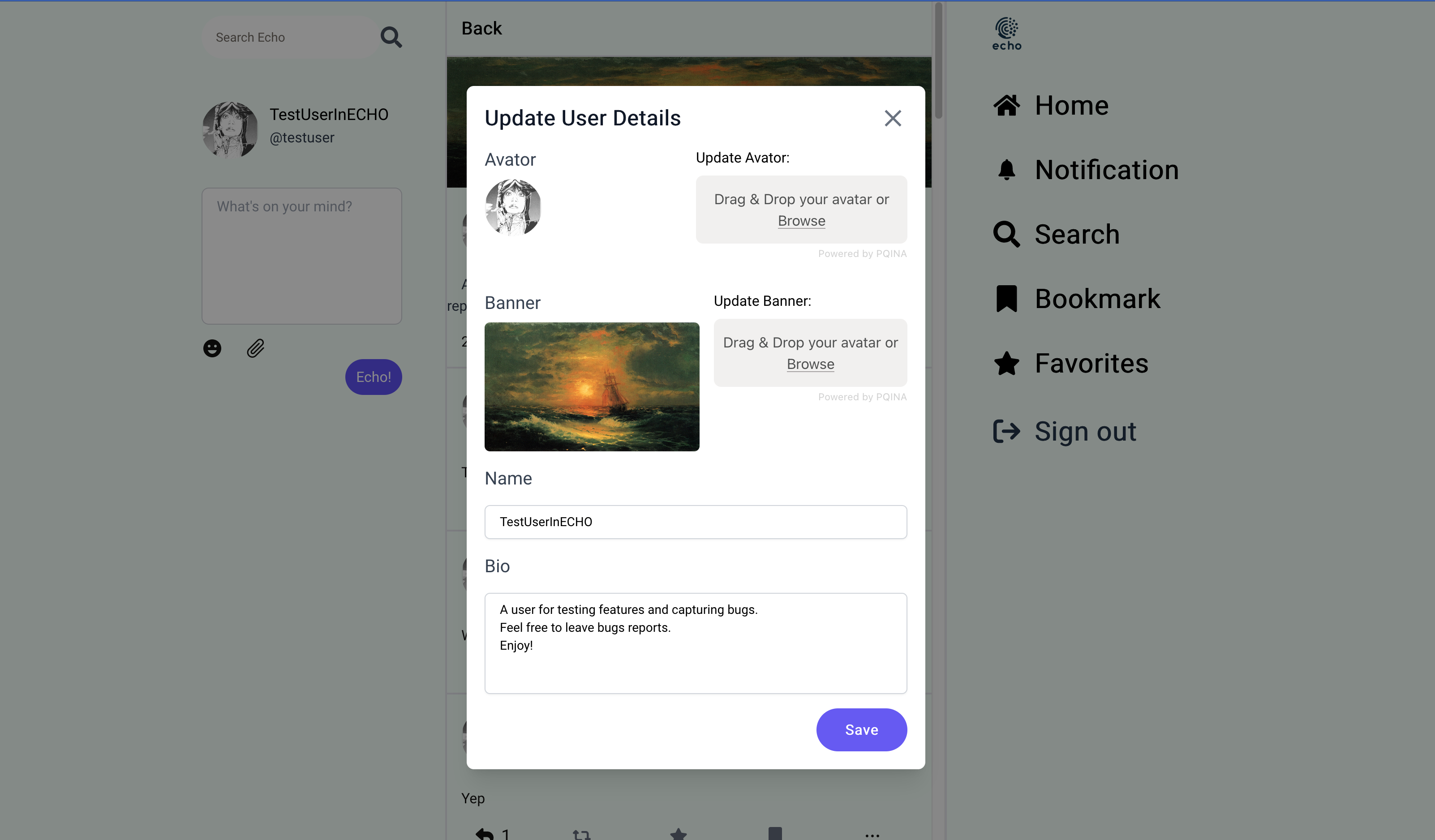
Task: Click Save to update user details
Action: [862, 730]
